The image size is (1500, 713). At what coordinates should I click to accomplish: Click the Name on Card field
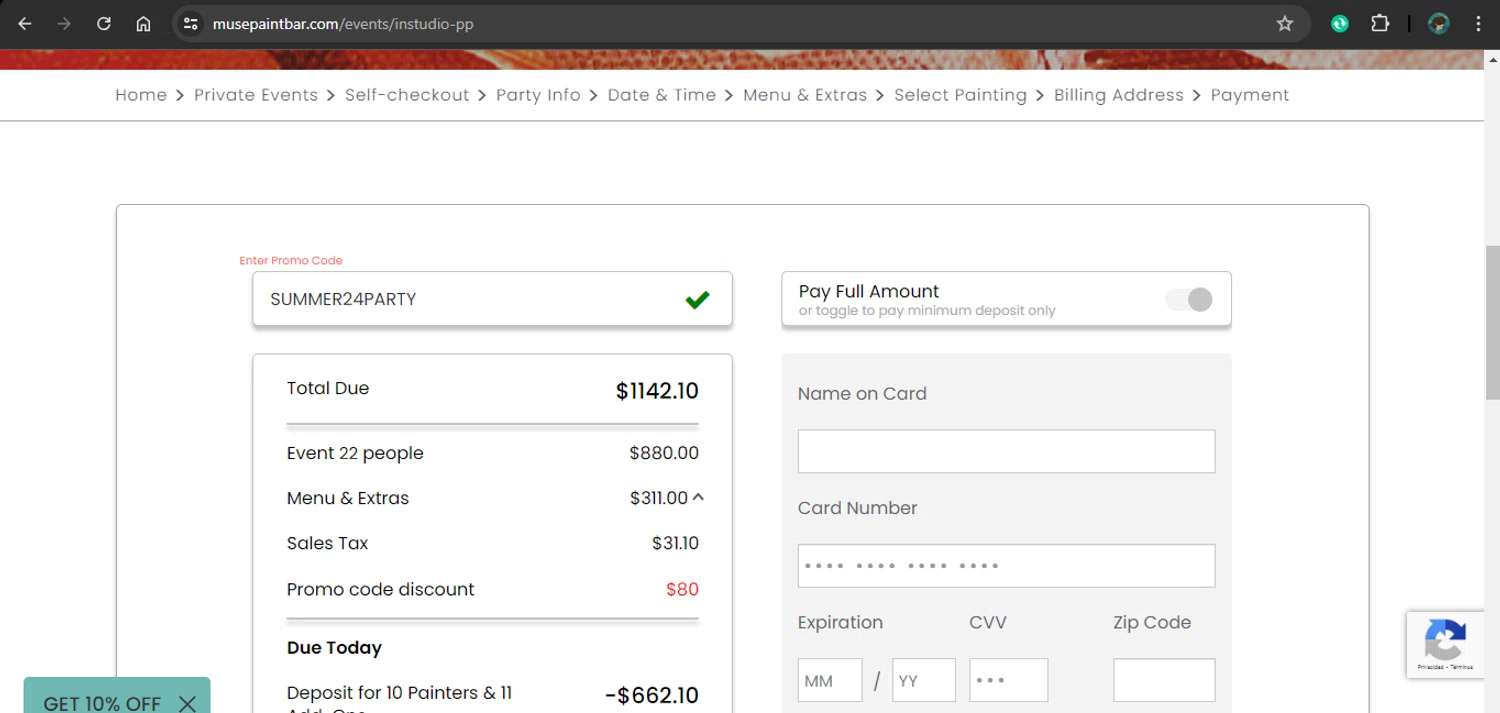coord(1006,451)
